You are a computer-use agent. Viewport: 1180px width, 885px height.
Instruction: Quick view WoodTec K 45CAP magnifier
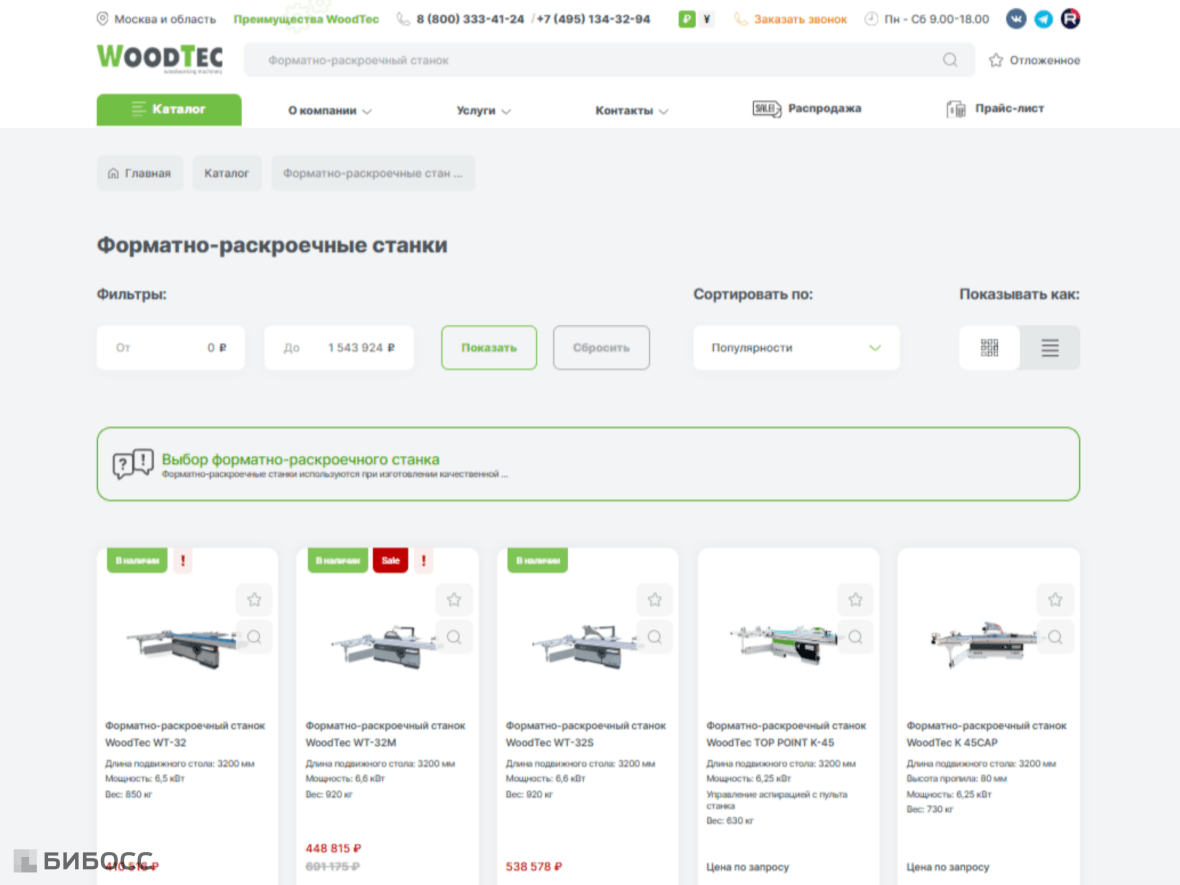pyautogui.click(x=1055, y=637)
